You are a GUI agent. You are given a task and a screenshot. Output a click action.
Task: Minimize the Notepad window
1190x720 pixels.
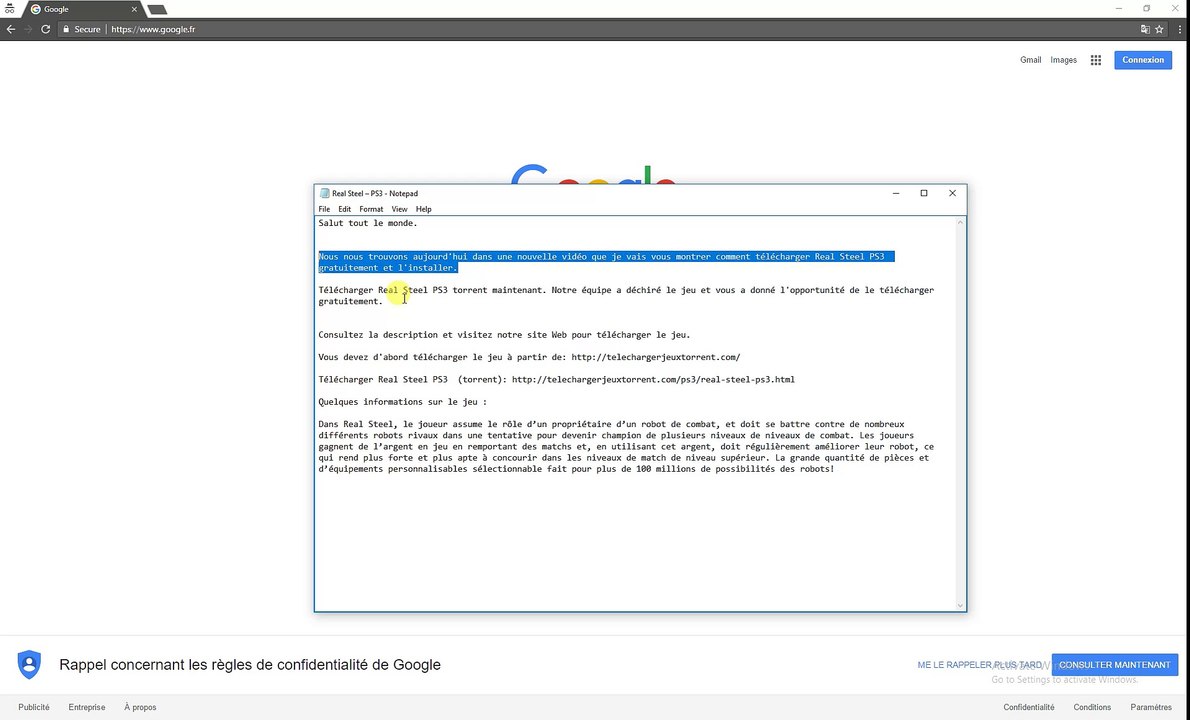pos(896,193)
